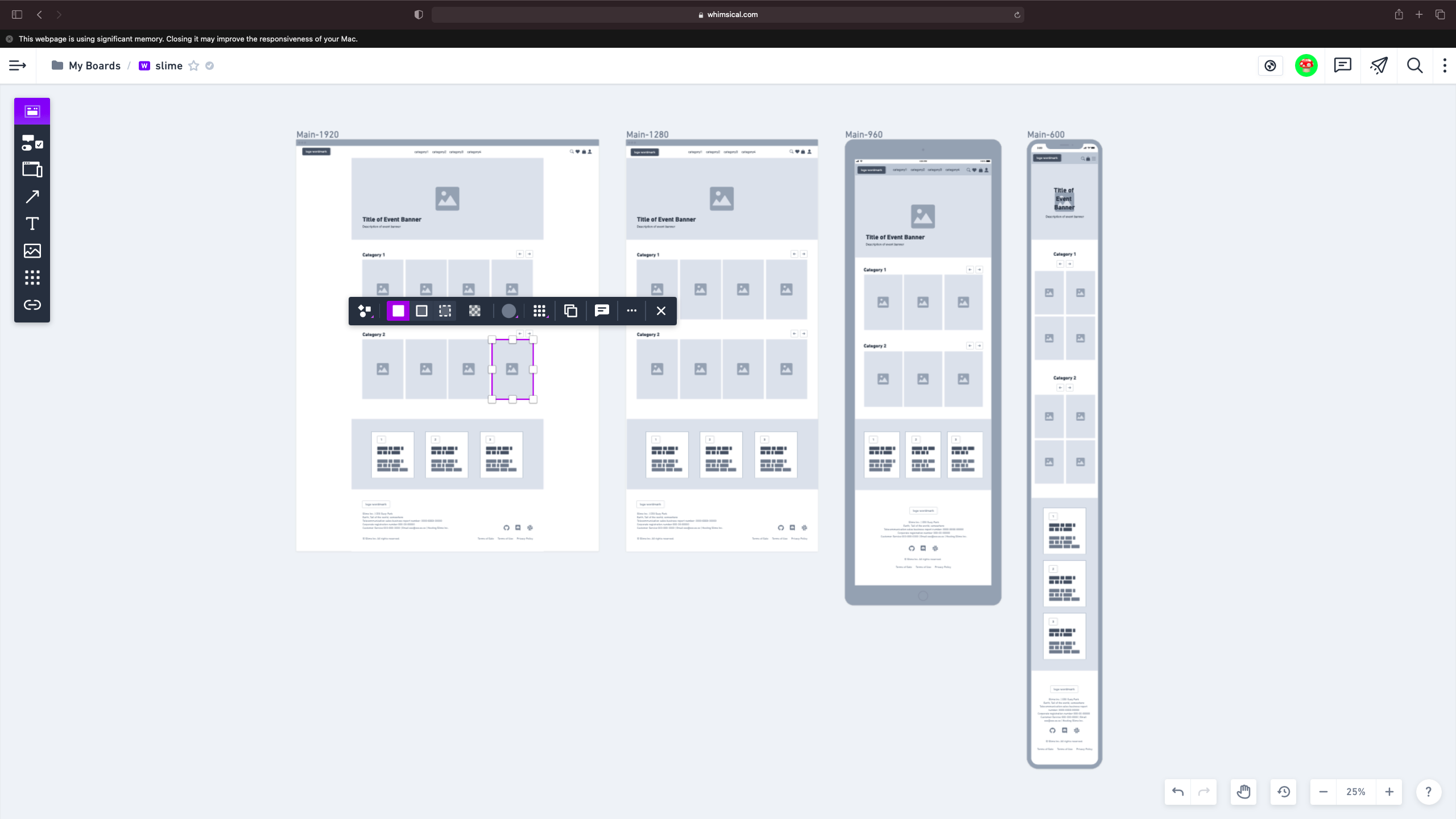This screenshot has width=1456, height=819.
Task: Open the three-dot board menu top right
Action: [x=1443, y=65]
